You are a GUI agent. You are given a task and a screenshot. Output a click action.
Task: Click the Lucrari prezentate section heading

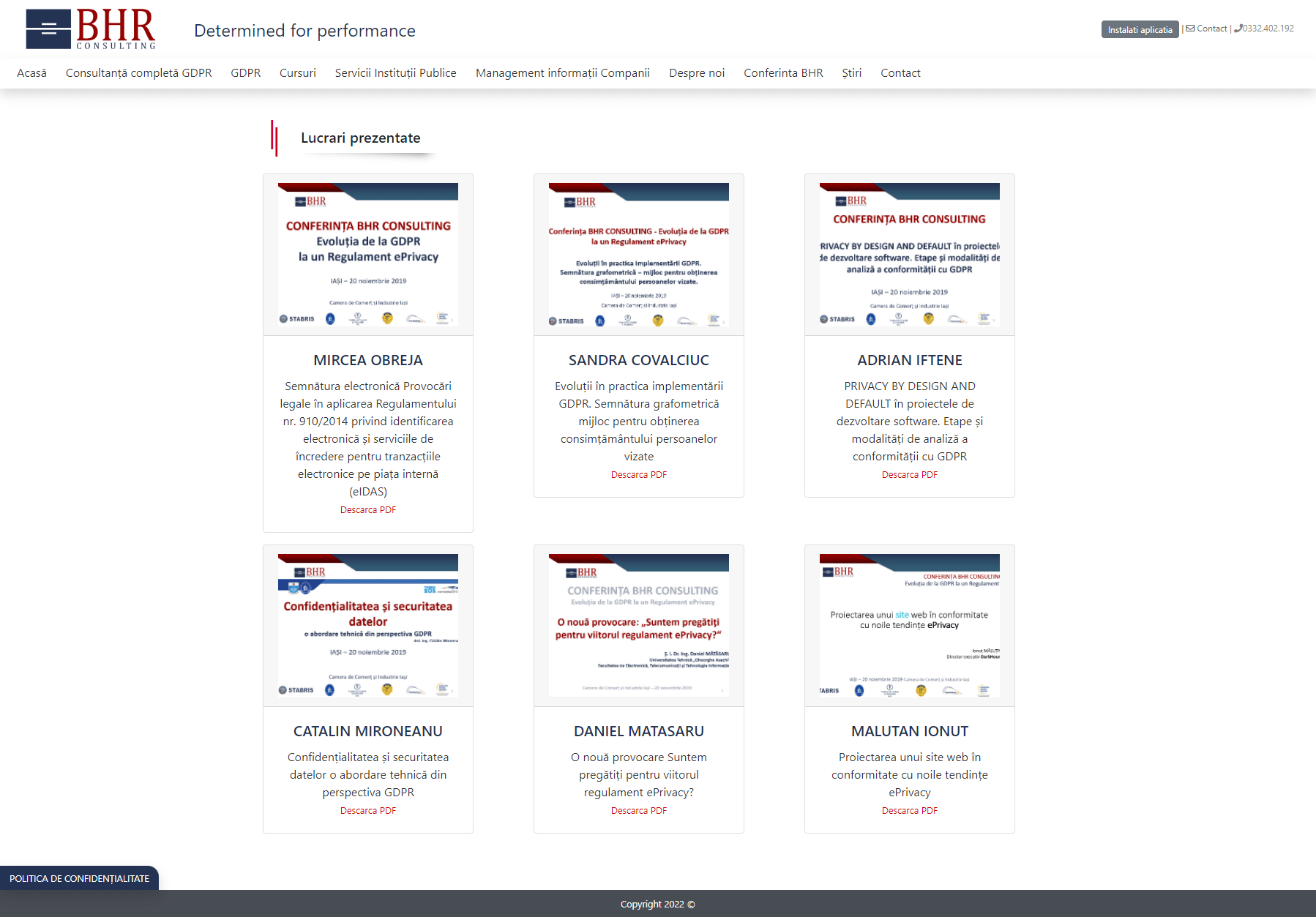tap(361, 138)
